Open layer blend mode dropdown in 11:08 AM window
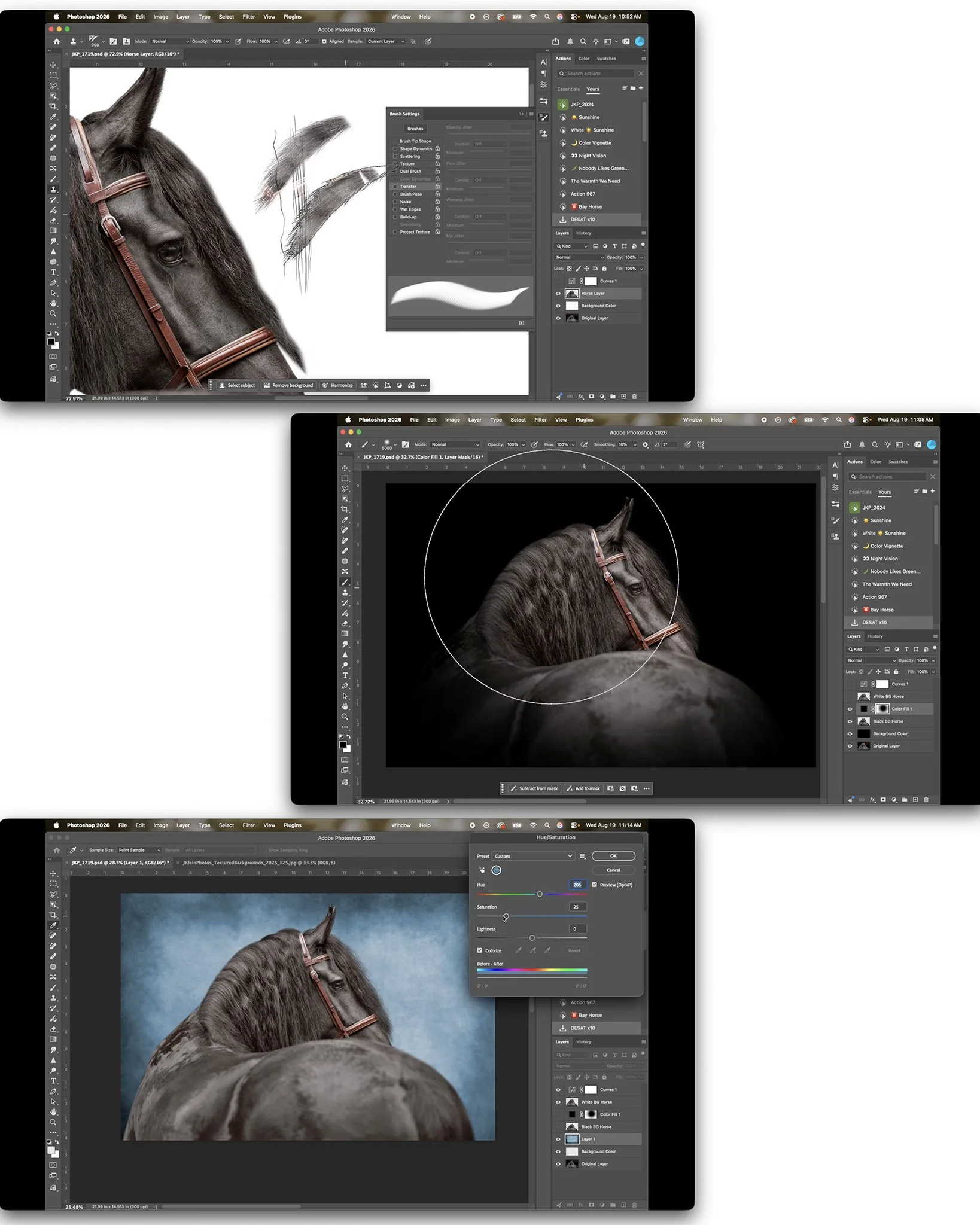Viewport: 980px width, 1225px height. (x=871, y=660)
